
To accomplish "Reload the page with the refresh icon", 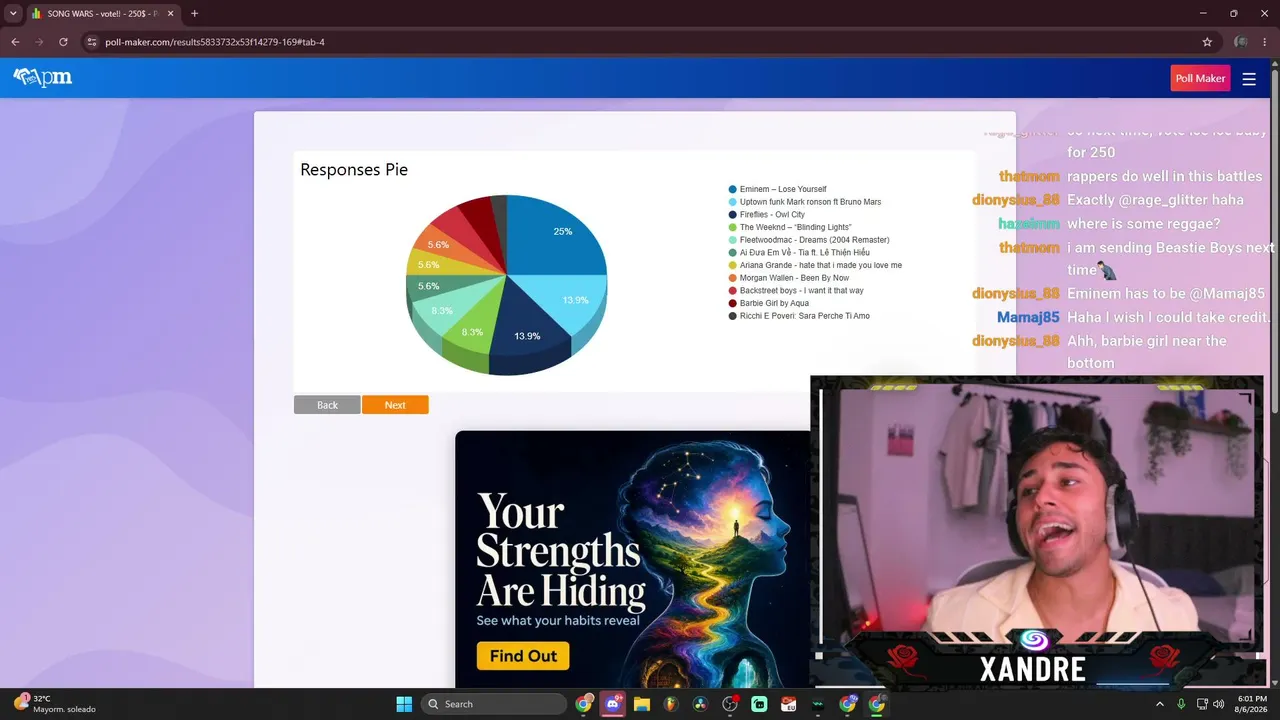I will (x=63, y=42).
